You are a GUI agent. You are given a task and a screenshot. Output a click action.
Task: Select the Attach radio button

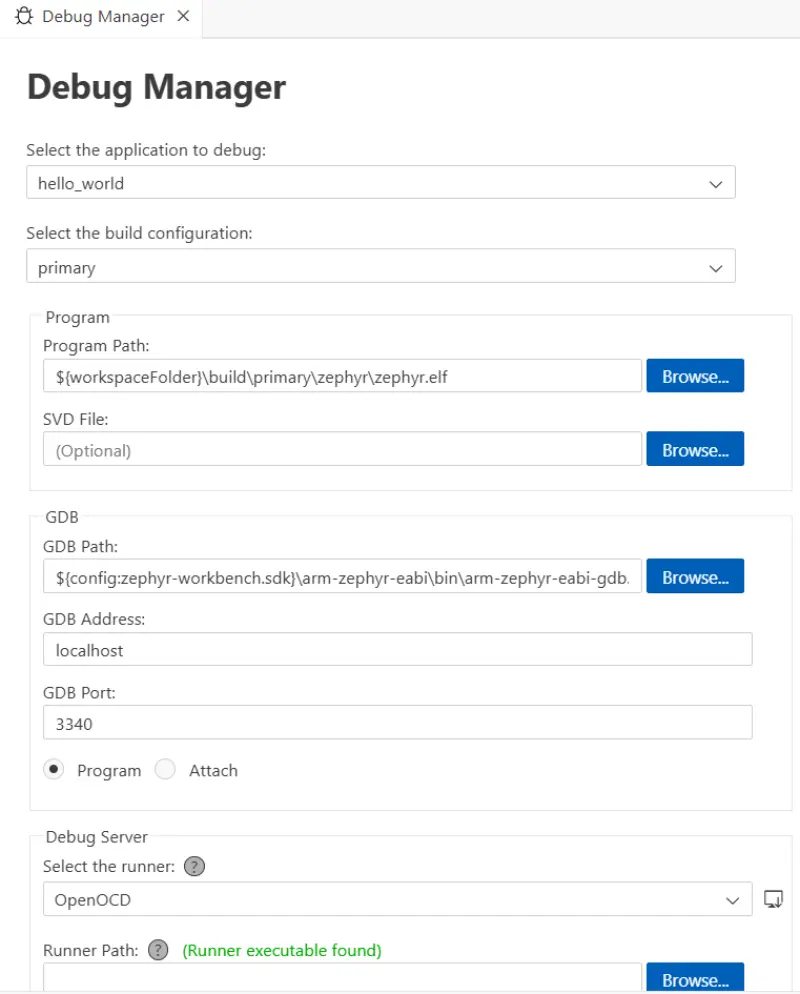pyautogui.click(x=166, y=769)
